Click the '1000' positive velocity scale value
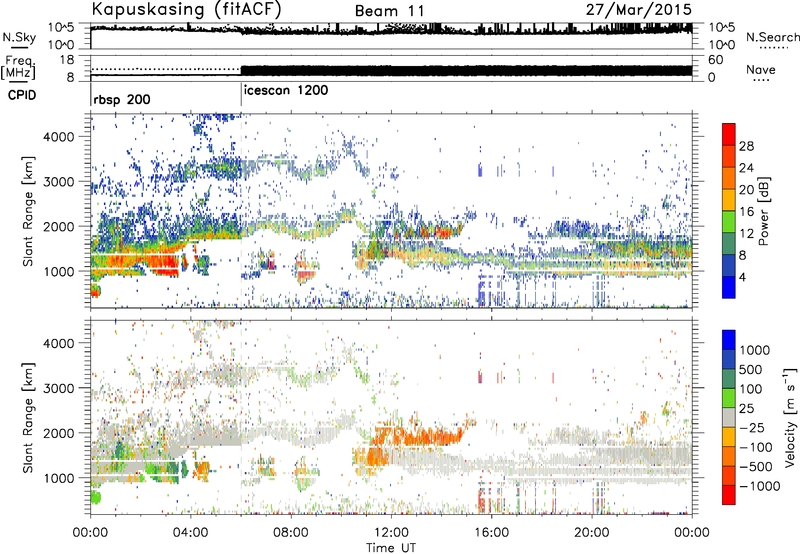This screenshot has width=800, height=554. (x=755, y=350)
